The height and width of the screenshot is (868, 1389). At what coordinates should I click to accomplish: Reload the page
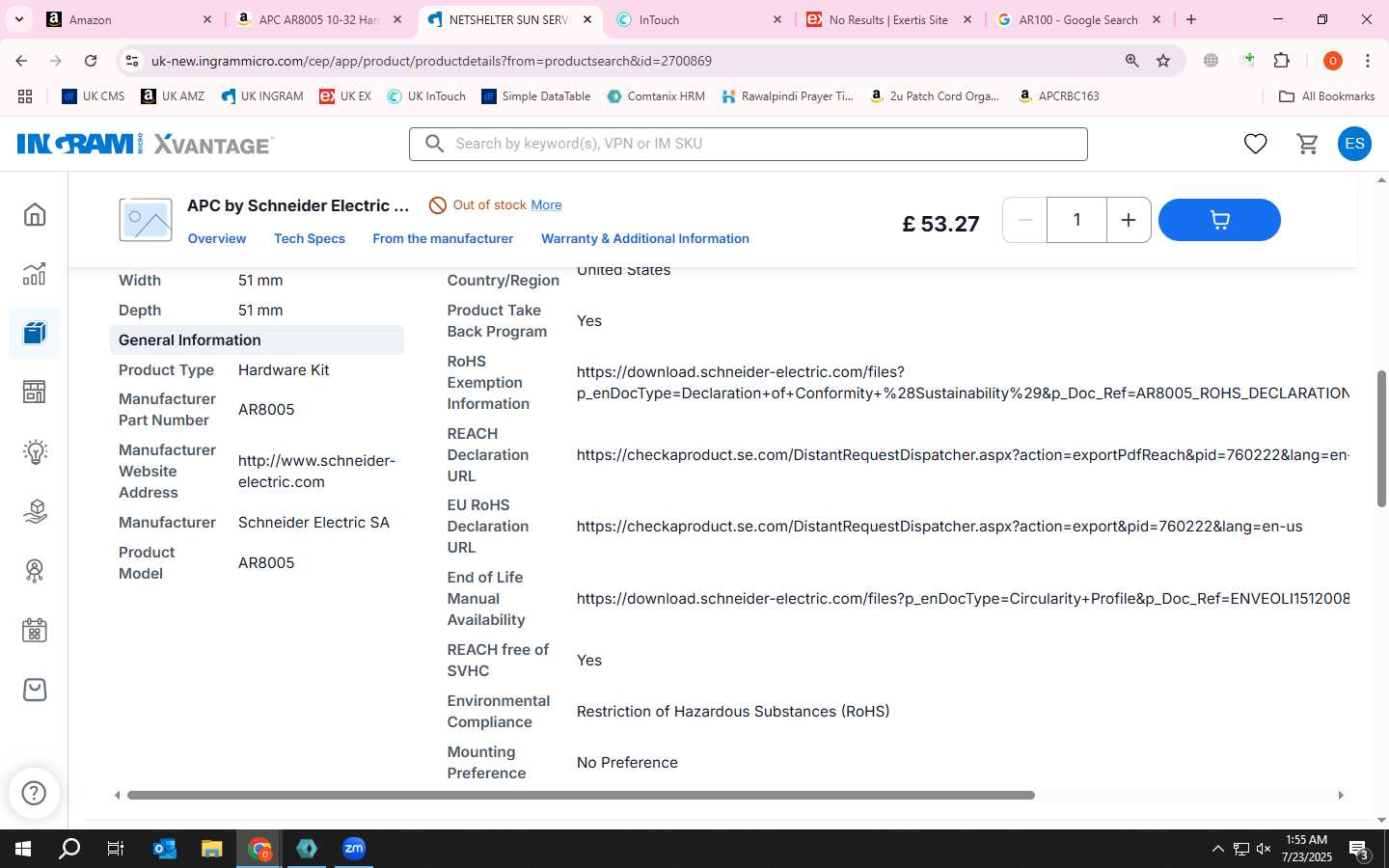pos(91,61)
